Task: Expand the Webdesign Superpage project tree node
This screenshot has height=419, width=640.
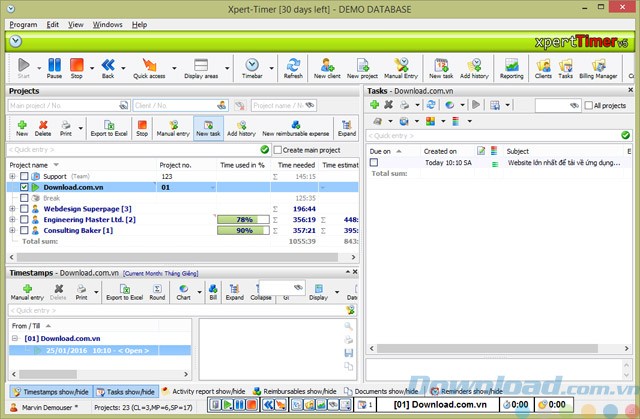Action: (x=12, y=209)
